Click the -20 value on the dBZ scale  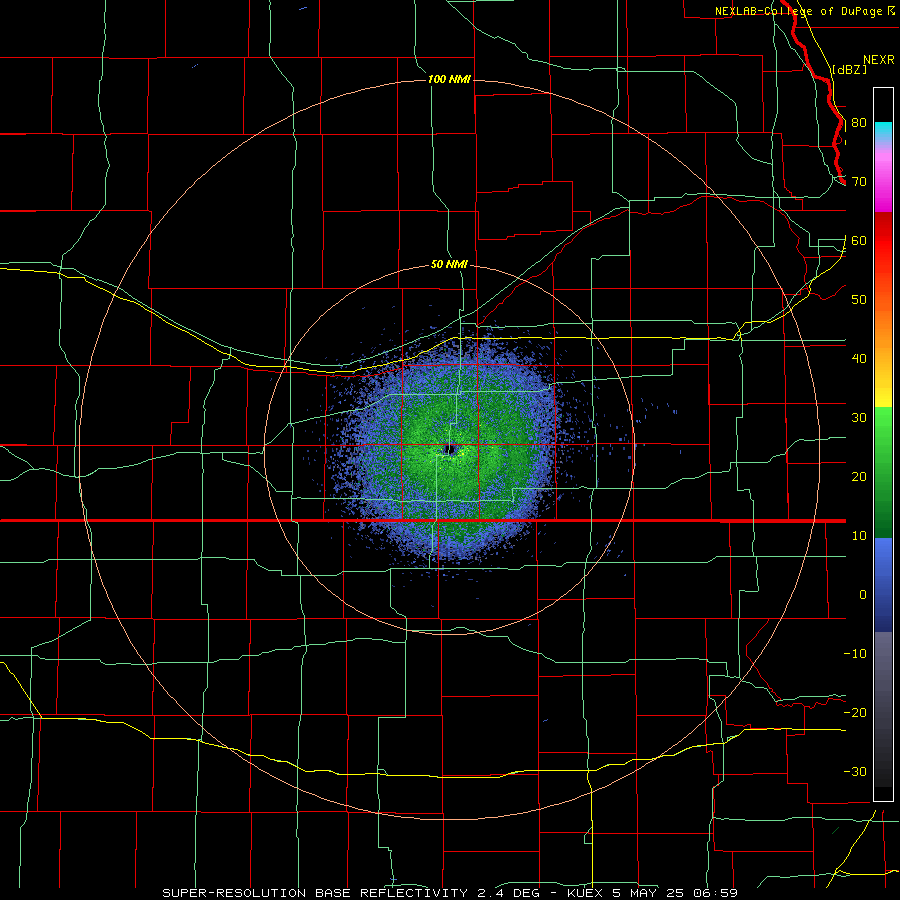[x=855, y=712]
